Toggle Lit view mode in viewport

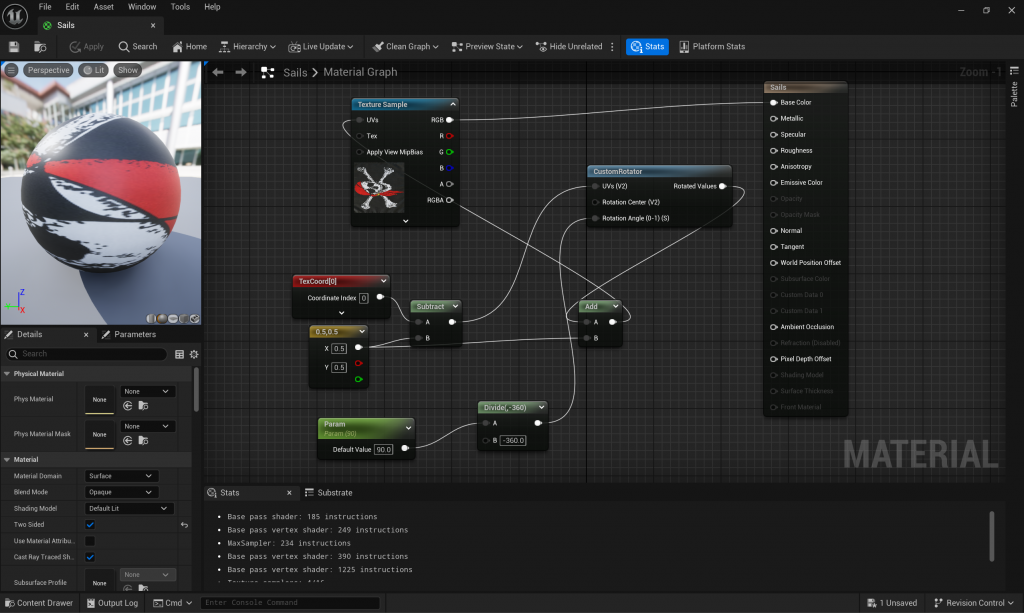tap(93, 70)
